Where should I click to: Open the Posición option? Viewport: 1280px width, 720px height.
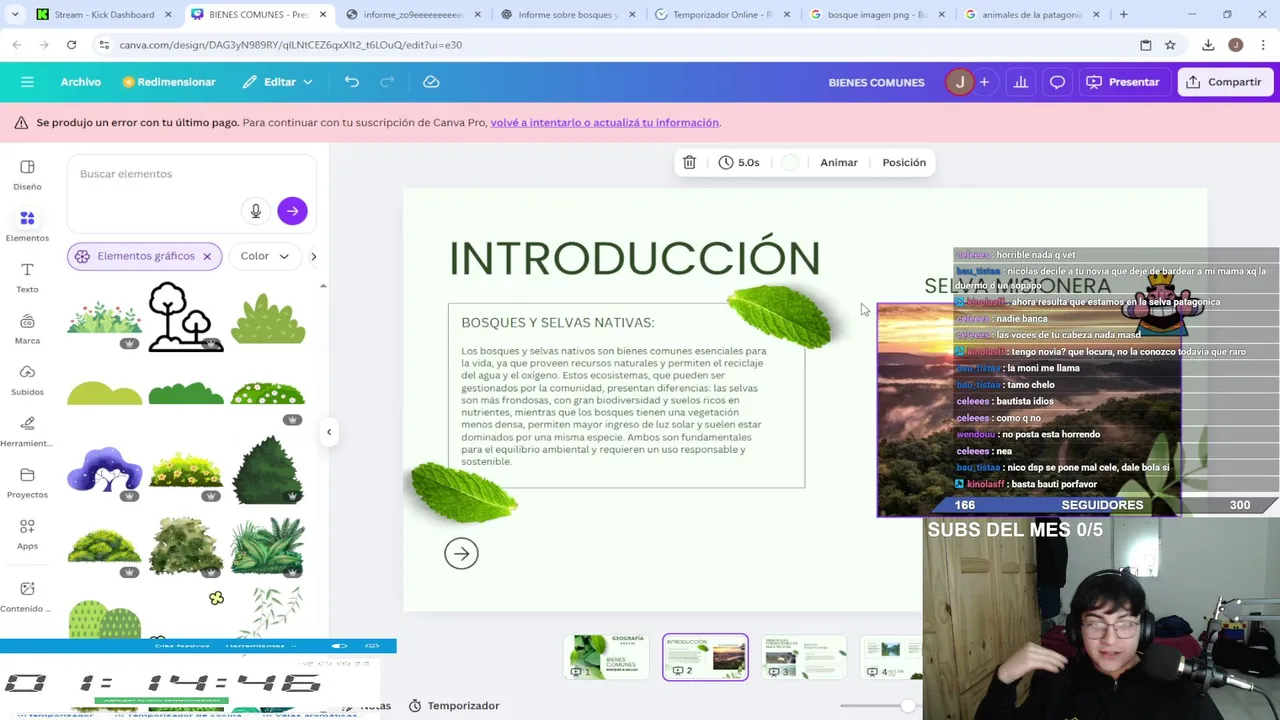click(904, 162)
